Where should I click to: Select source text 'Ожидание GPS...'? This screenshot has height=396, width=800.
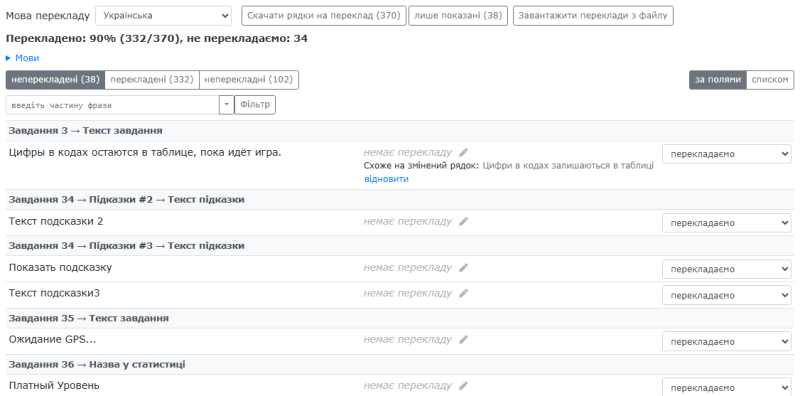pyautogui.click(x=53, y=339)
